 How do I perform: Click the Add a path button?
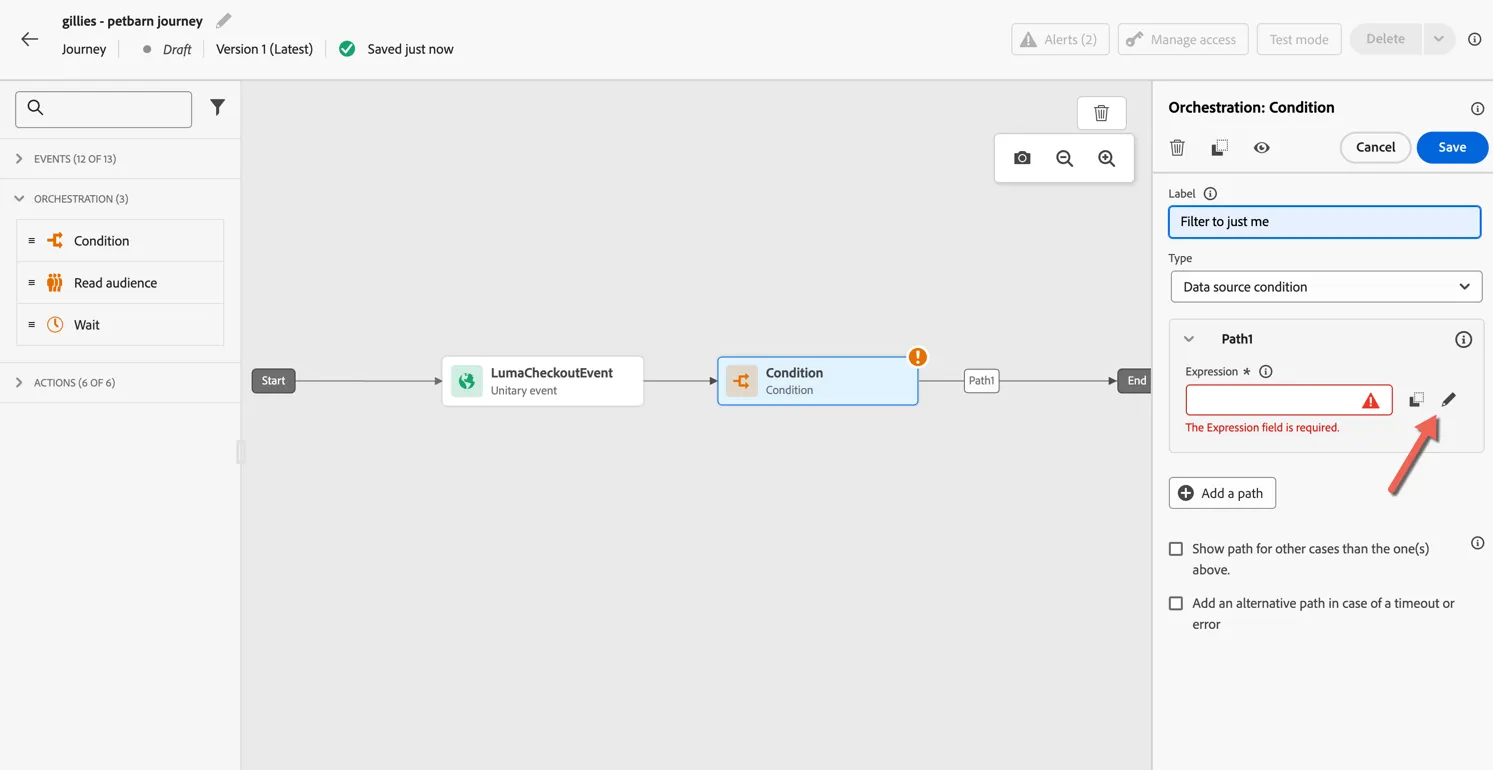coord(1222,493)
